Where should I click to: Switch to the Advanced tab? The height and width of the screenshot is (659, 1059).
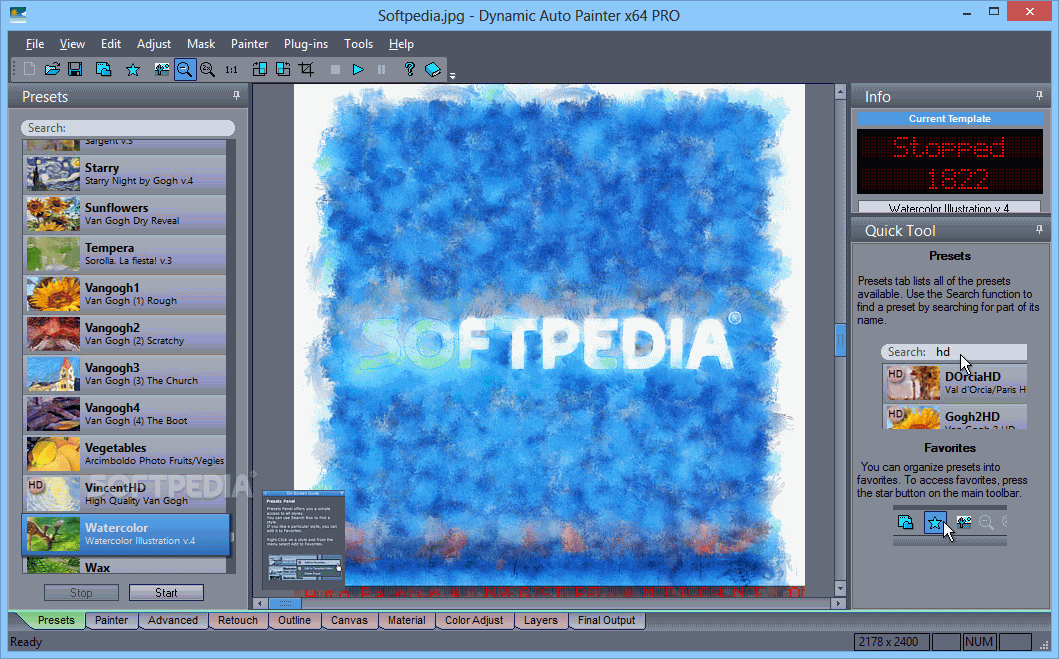coord(173,620)
